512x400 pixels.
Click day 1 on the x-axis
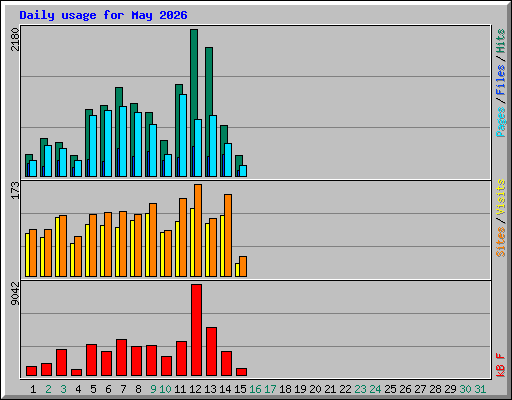pos(33,389)
